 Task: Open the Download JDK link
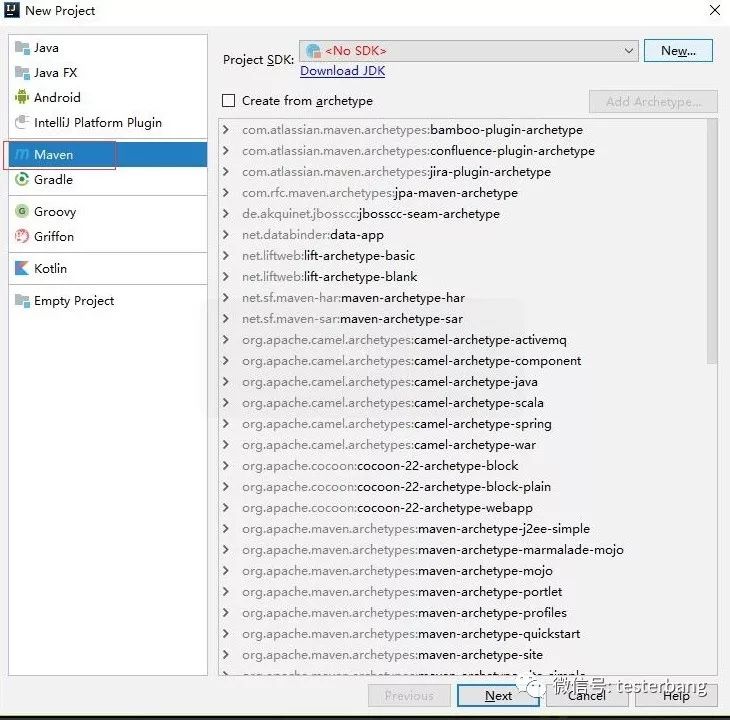coord(342,71)
